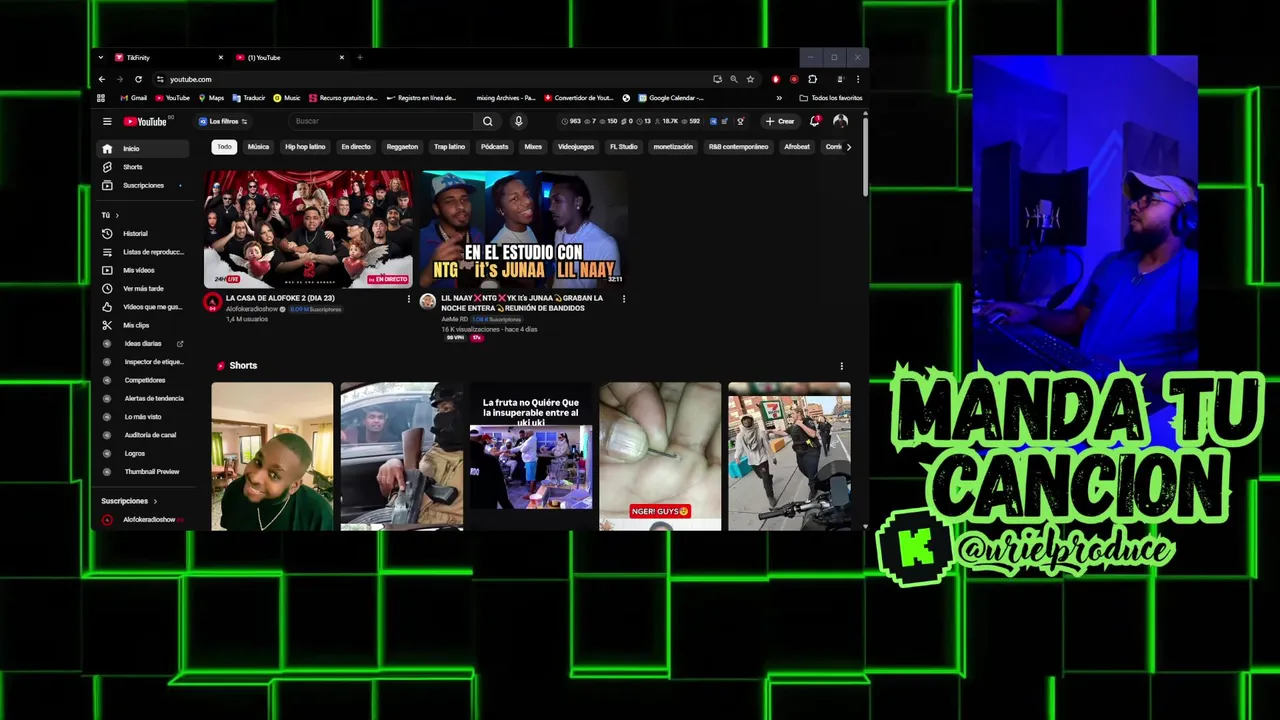Bookmark this page with the star icon

click(750, 79)
